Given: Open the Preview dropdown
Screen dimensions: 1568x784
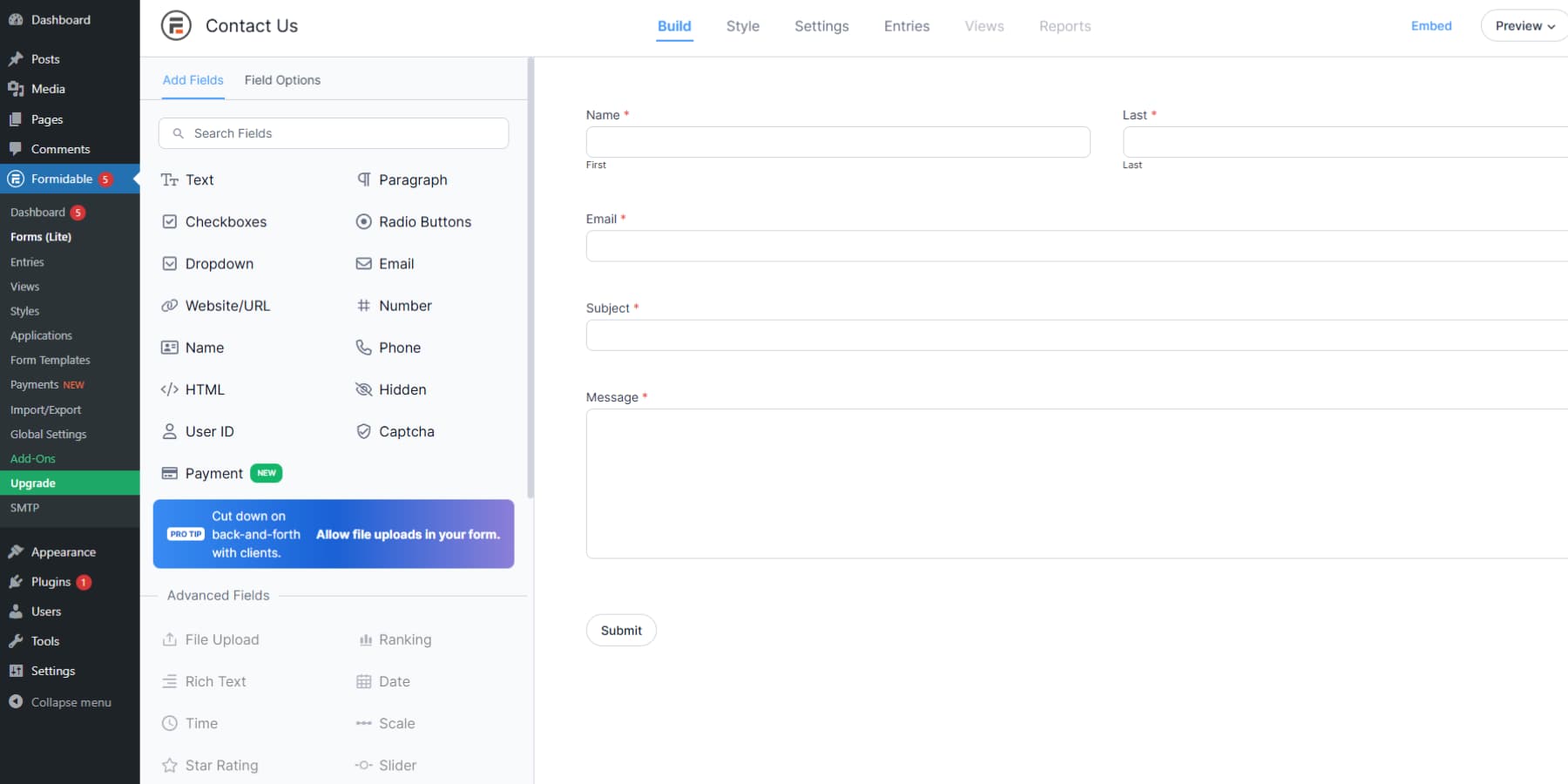Looking at the screenshot, I should tap(1523, 25).
